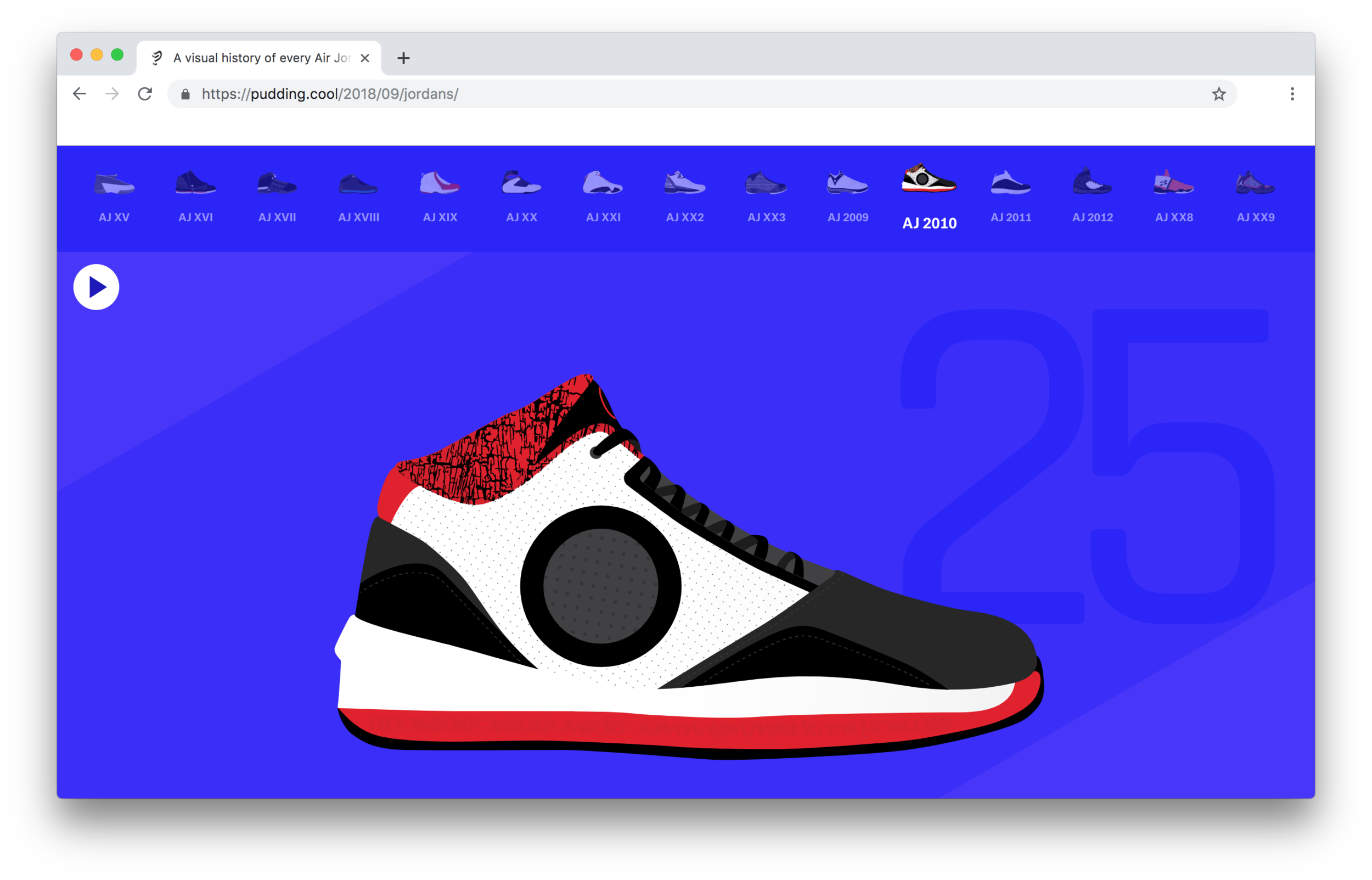Click the play button on the shoe viewer
Viewport: 1372px width, 880px height.
(x=96, y=287)
